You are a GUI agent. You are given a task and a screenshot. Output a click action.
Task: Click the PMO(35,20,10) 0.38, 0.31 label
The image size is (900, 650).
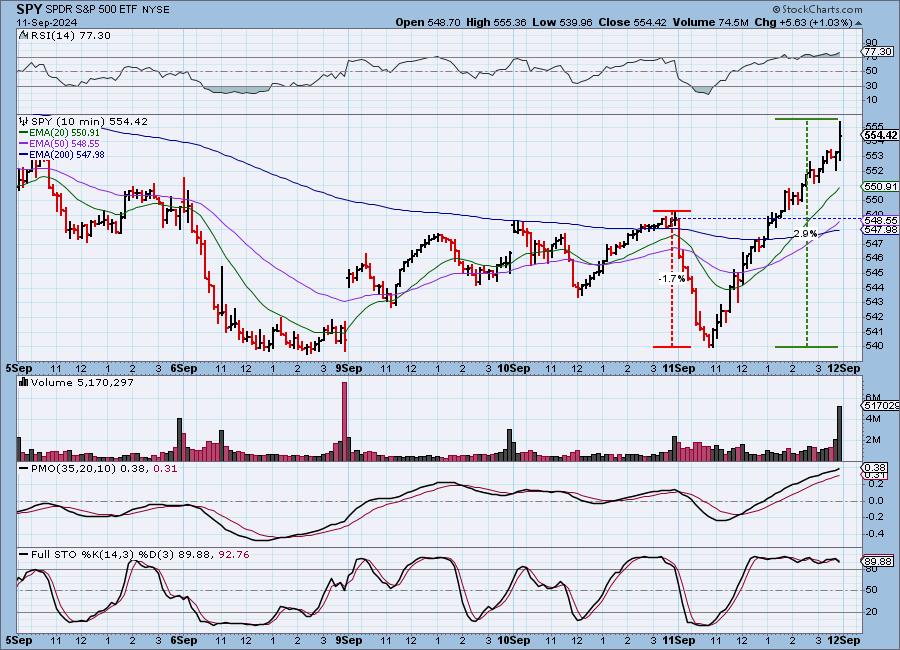tap(104, 469)
